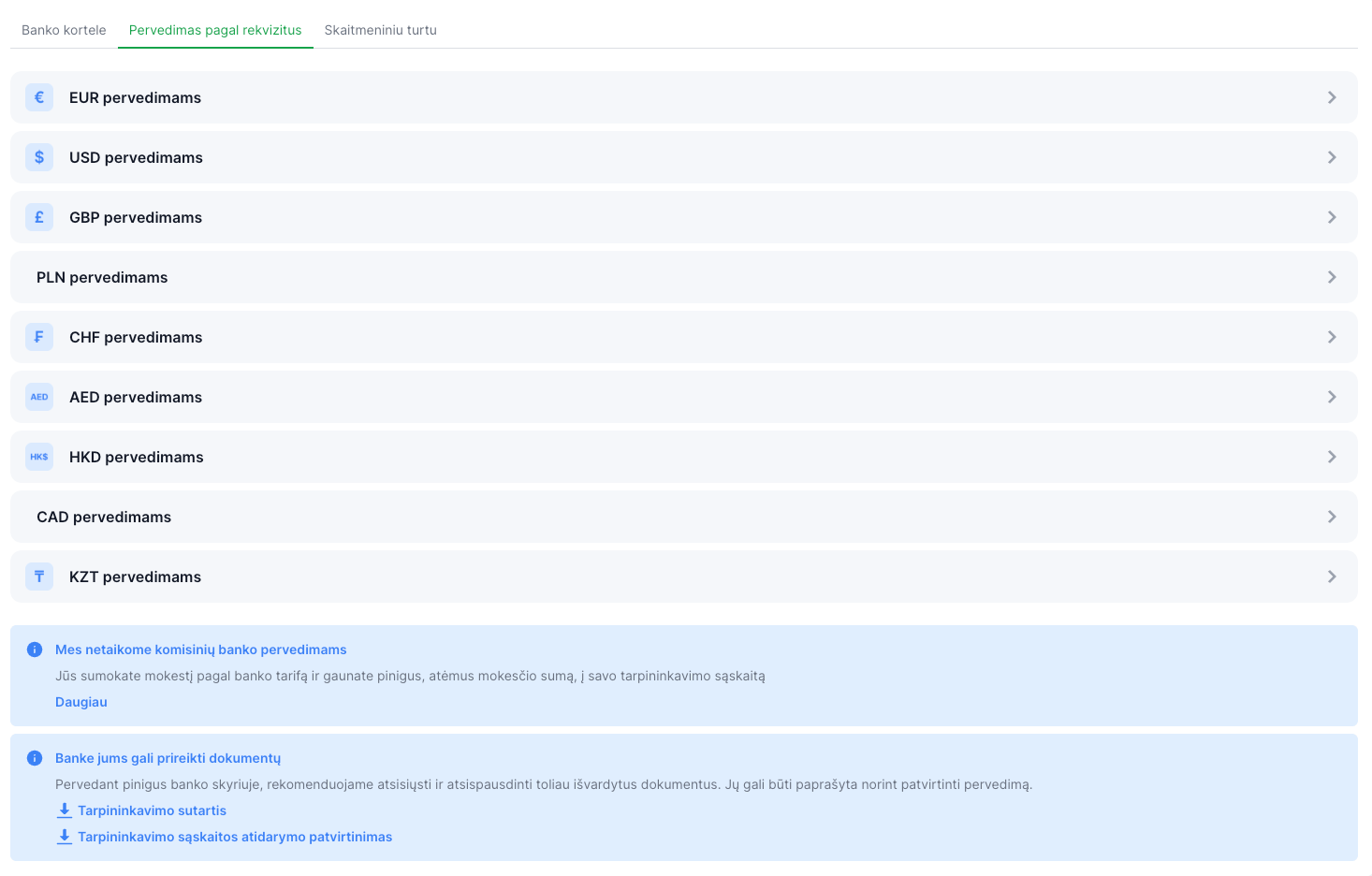Select the USD pervedimams row label
The image size is (1372, 876).
pyautogui.click(x=136, y=157)
